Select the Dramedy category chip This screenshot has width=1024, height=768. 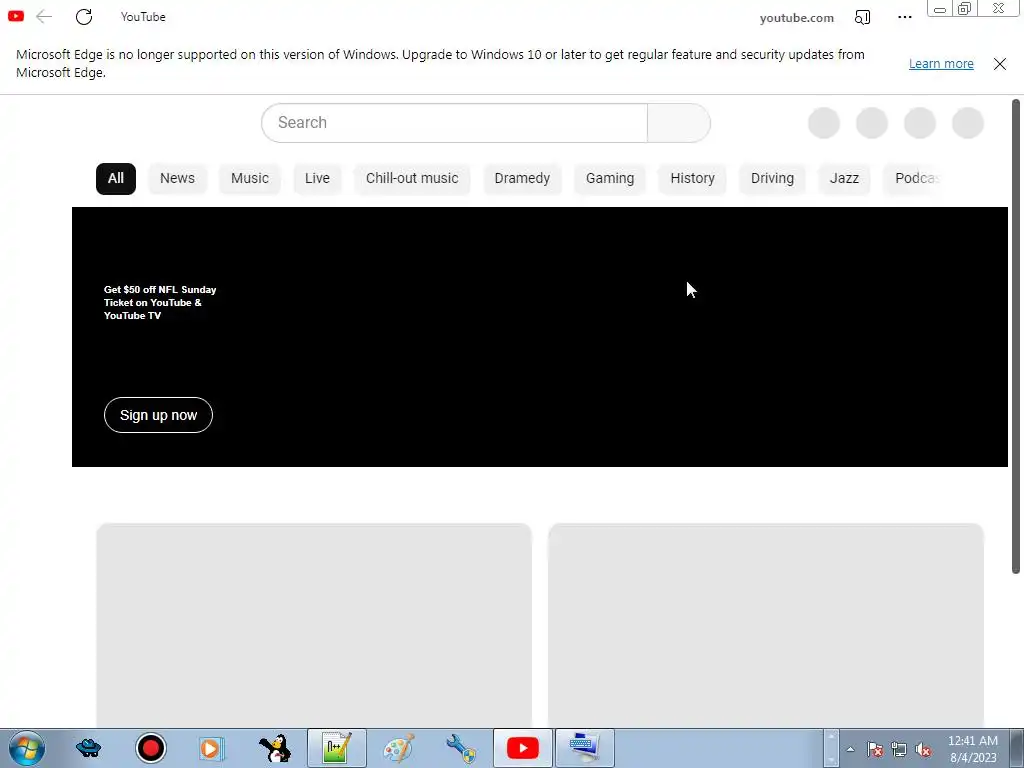click(x=522, y=178)
